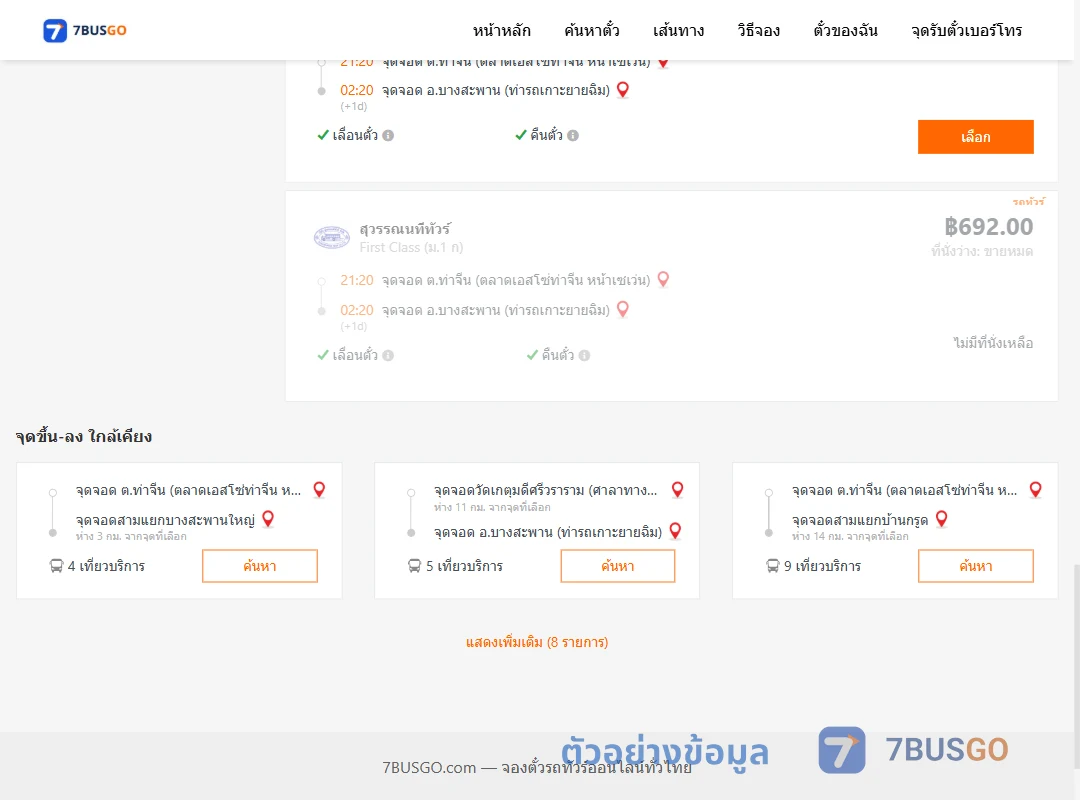Click the 7BUSGO logo in the header

click(85, 30)
